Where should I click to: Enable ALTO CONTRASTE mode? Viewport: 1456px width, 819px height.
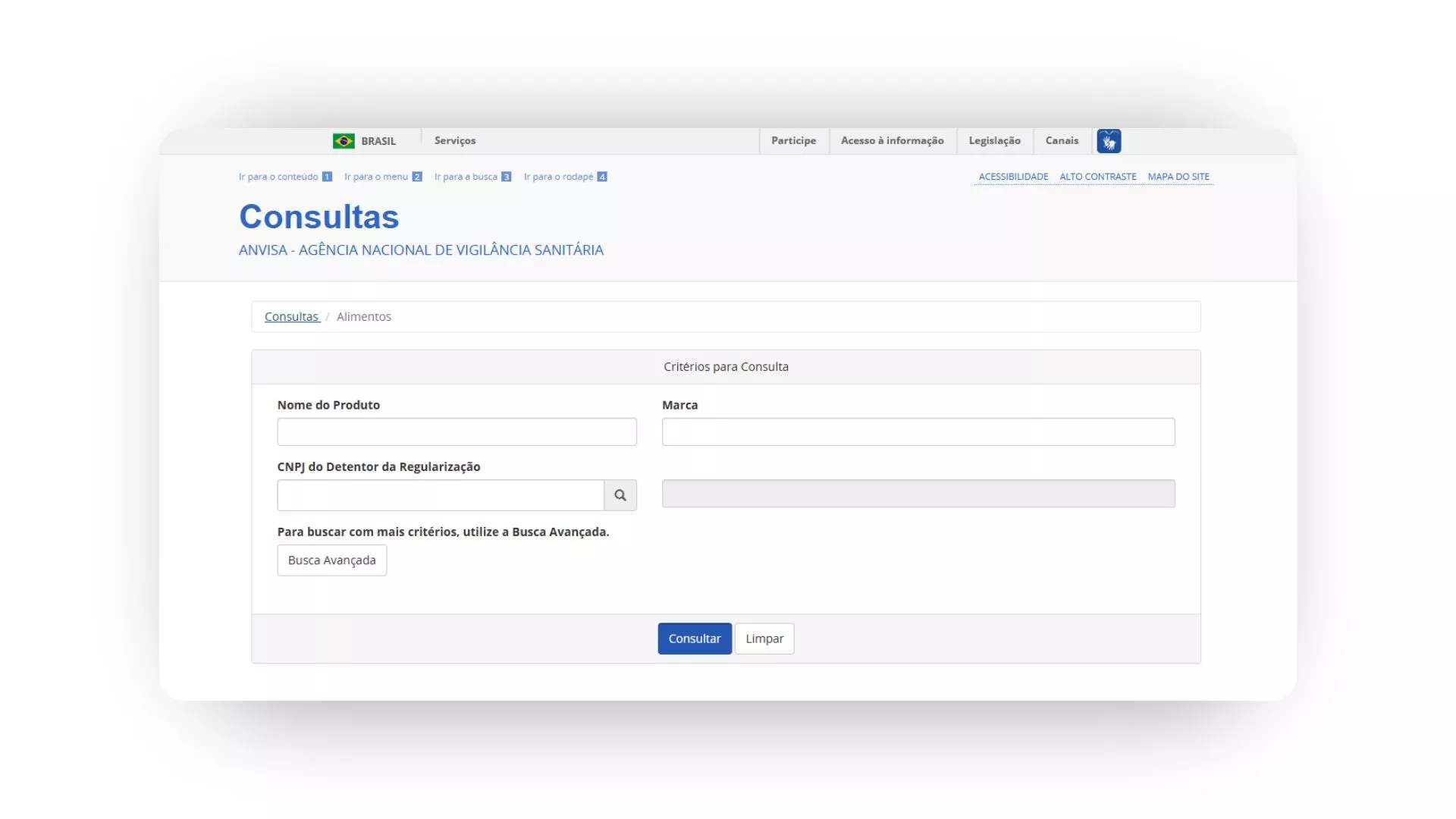1098,177
